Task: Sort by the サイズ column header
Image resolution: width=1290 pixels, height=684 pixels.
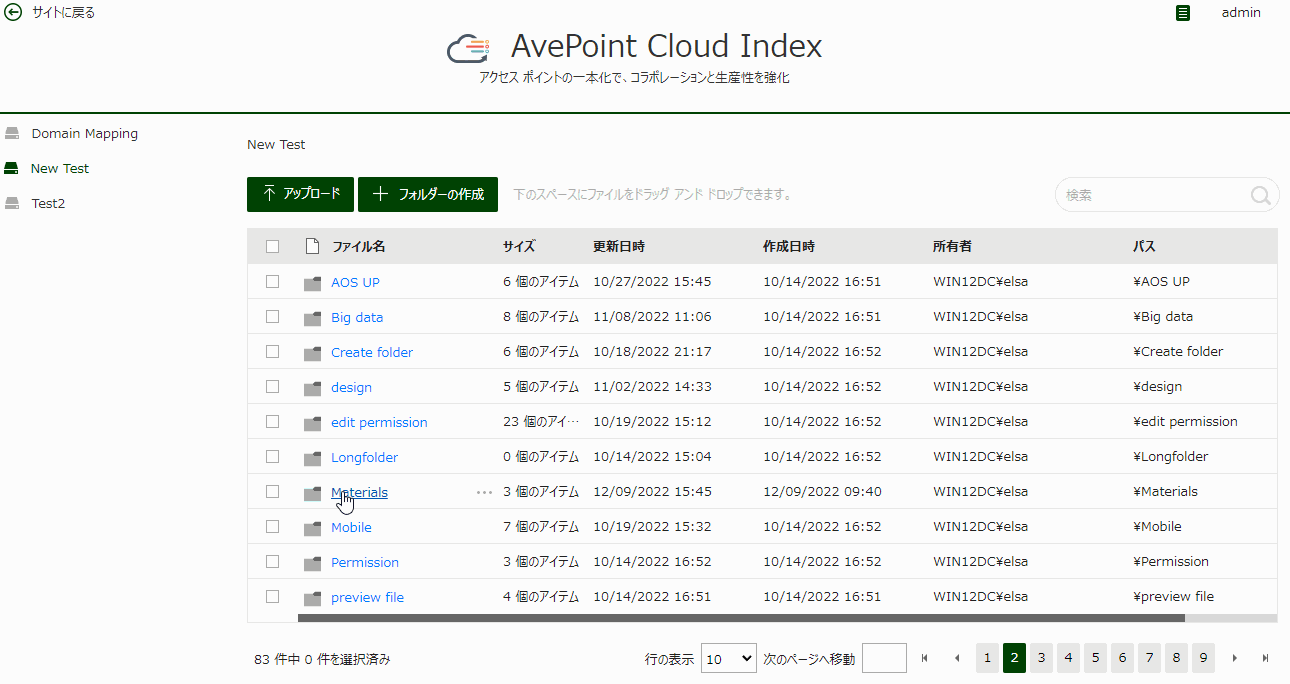Action: click(x=519, y=246)
